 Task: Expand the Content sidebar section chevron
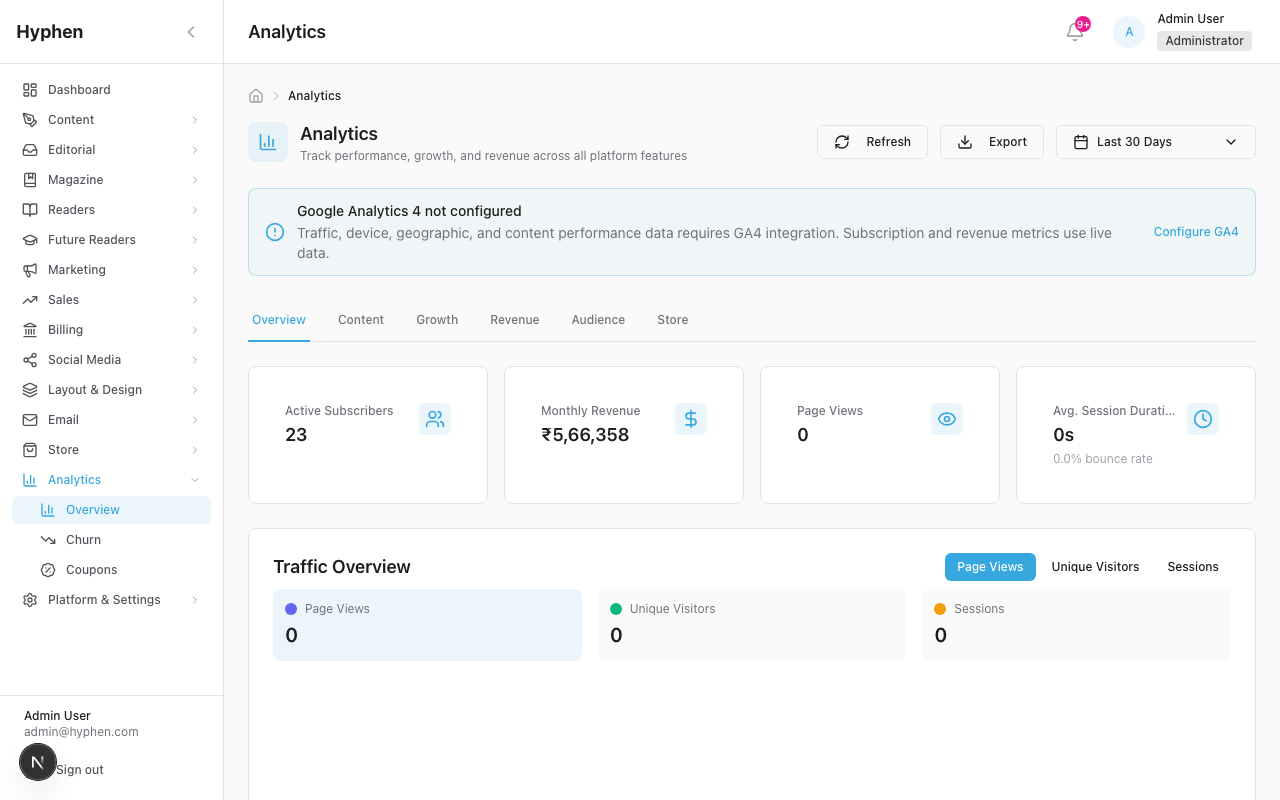pyautogui.click(x=195, y=120)
